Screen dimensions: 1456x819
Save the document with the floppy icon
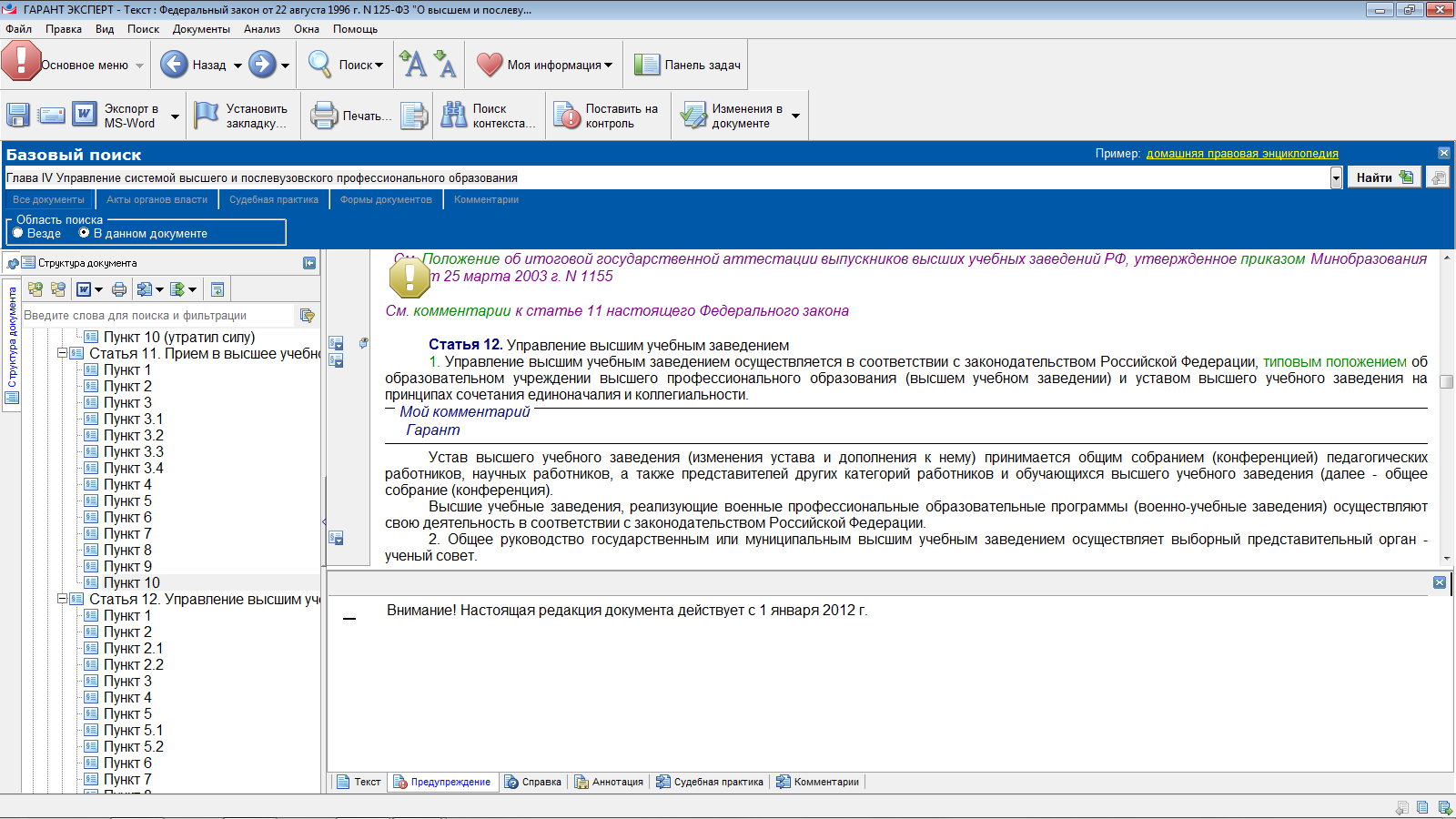click(x=18, y=115)
